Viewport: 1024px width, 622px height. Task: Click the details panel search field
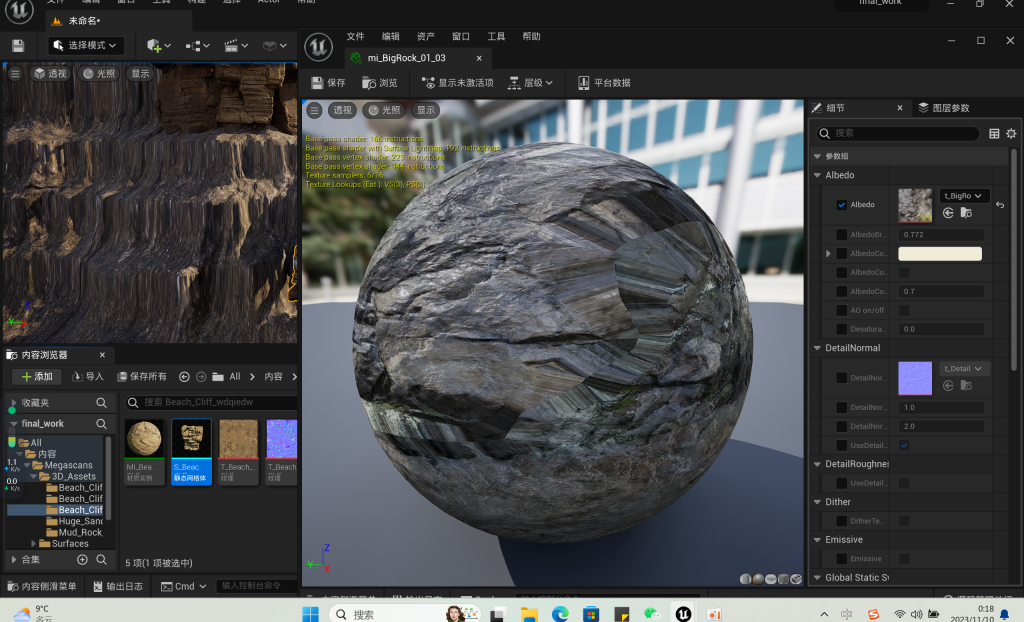[898, 133]
